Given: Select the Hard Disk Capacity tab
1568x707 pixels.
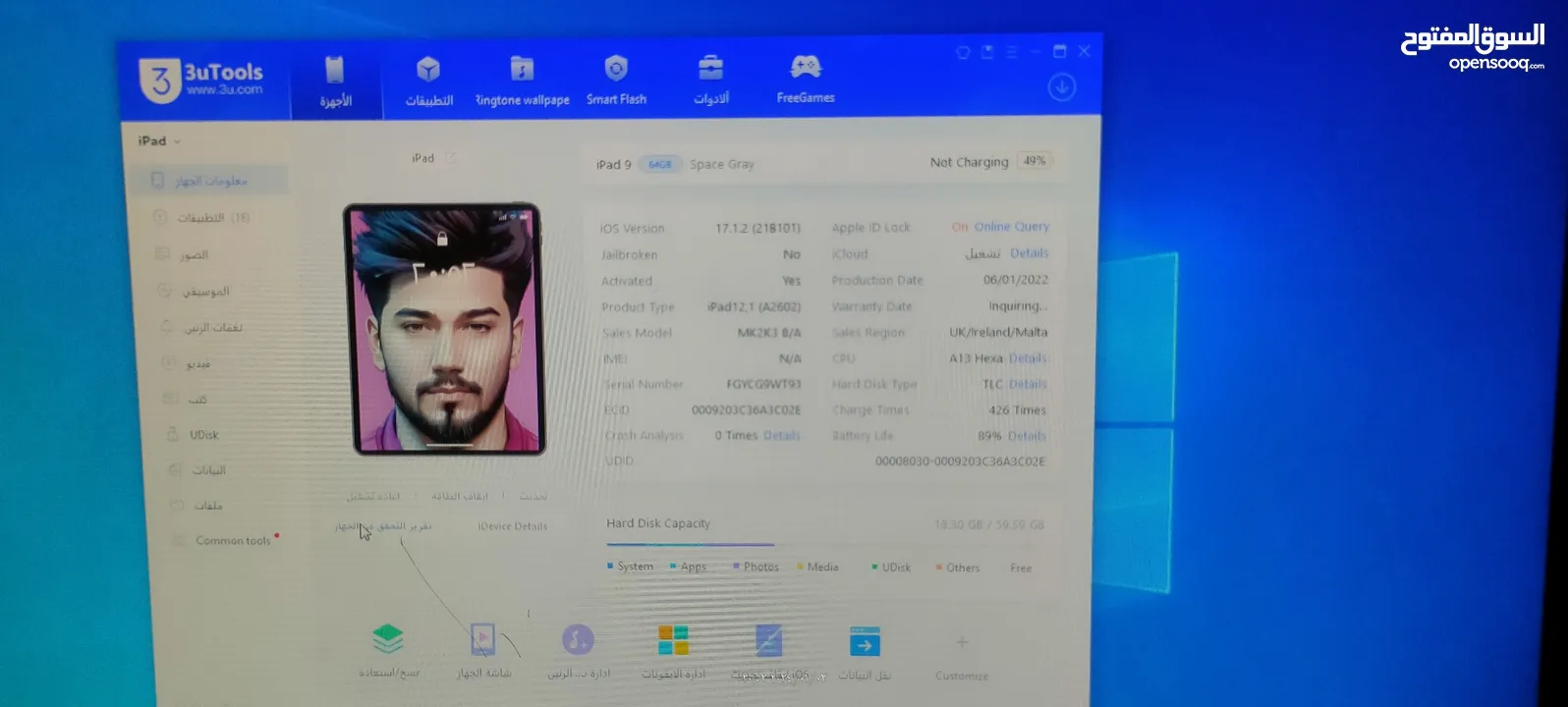Looking at the screenshot, I should pos(658,523).
